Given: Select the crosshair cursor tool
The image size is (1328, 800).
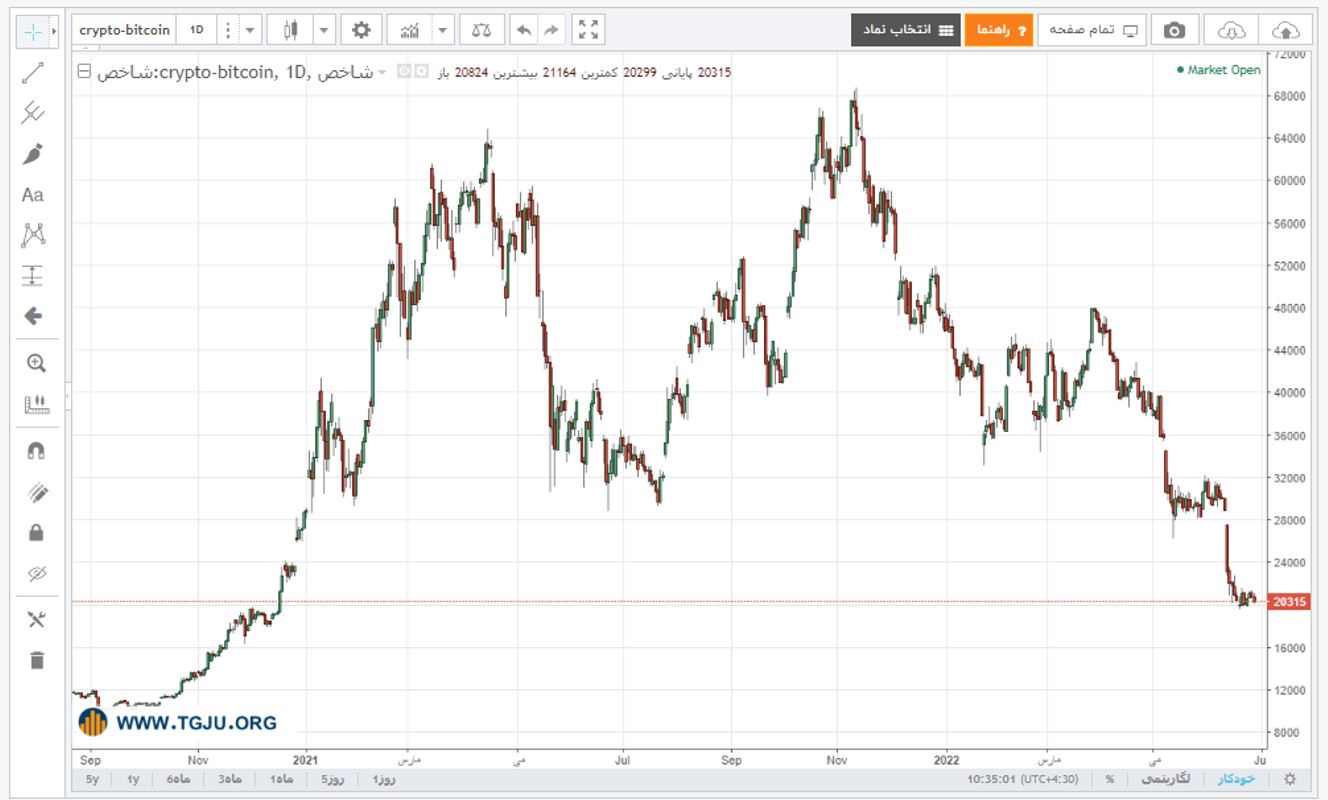Looking at the screenshot, I should (33, 31).
